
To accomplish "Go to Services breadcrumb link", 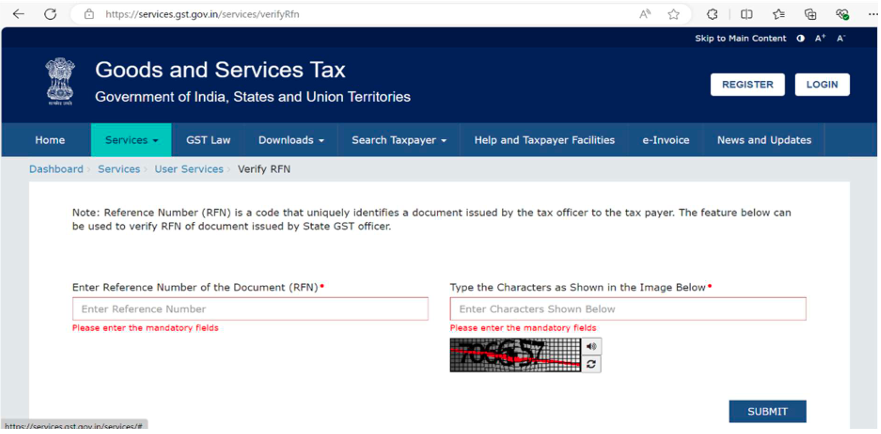I will pyautogui.click(x=119, y=169).
